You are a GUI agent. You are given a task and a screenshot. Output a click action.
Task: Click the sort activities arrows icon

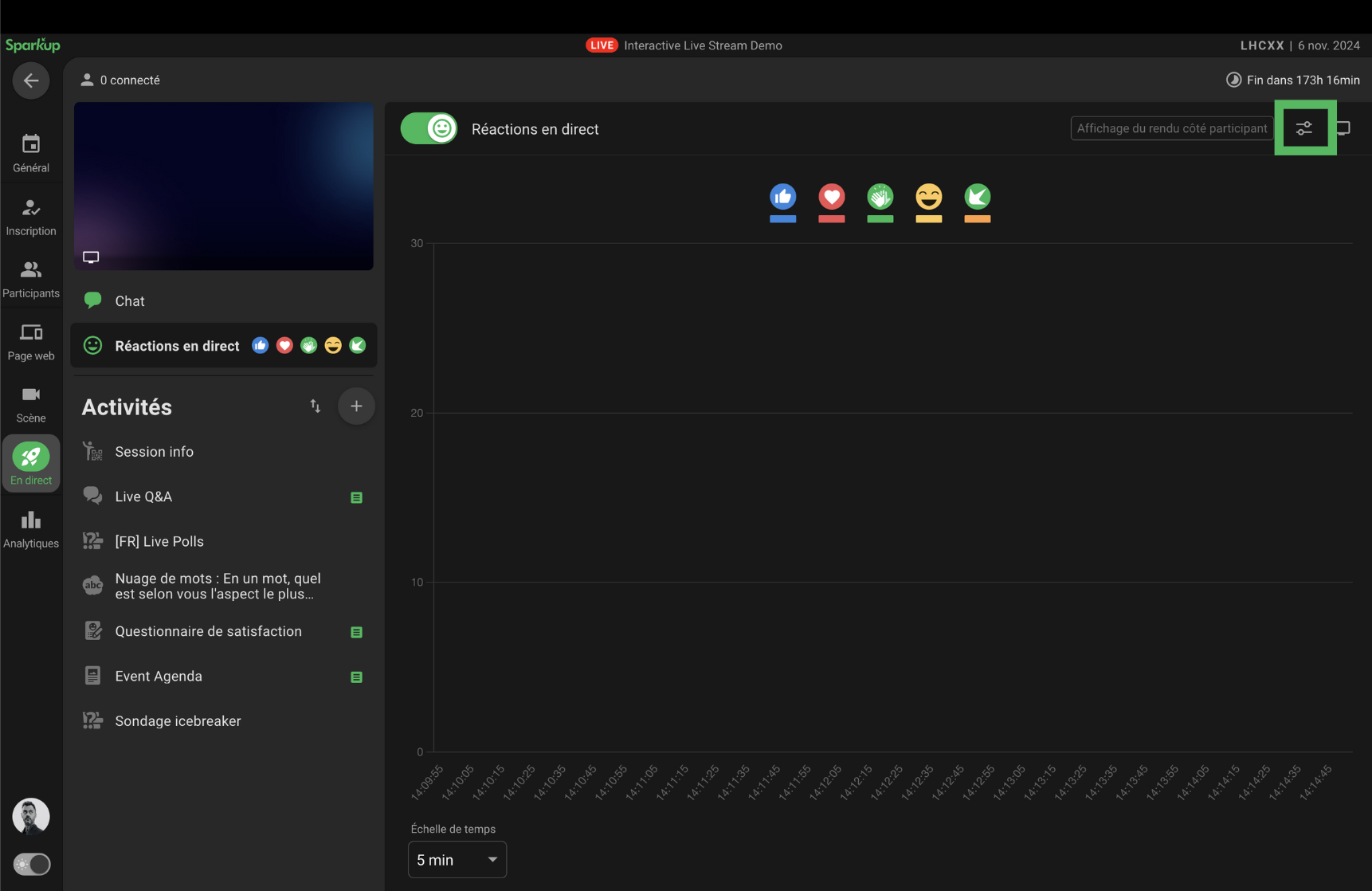click(x=316, y=406)
